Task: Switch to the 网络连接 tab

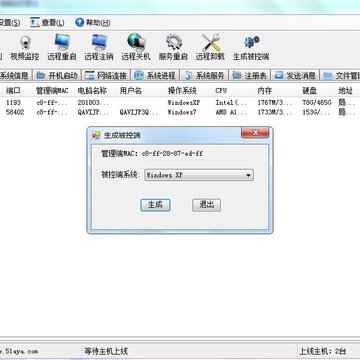Action: tap(106, 76)
